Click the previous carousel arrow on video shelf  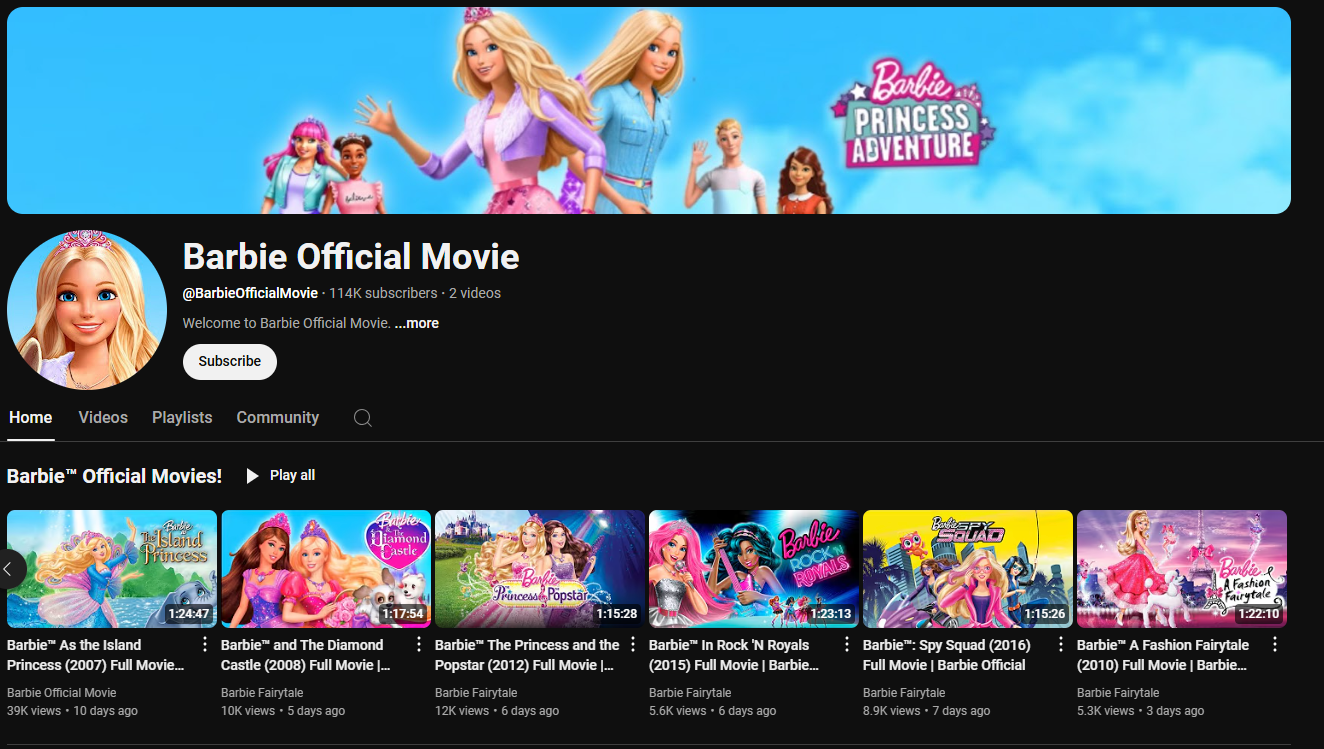(x=9, y=569)
